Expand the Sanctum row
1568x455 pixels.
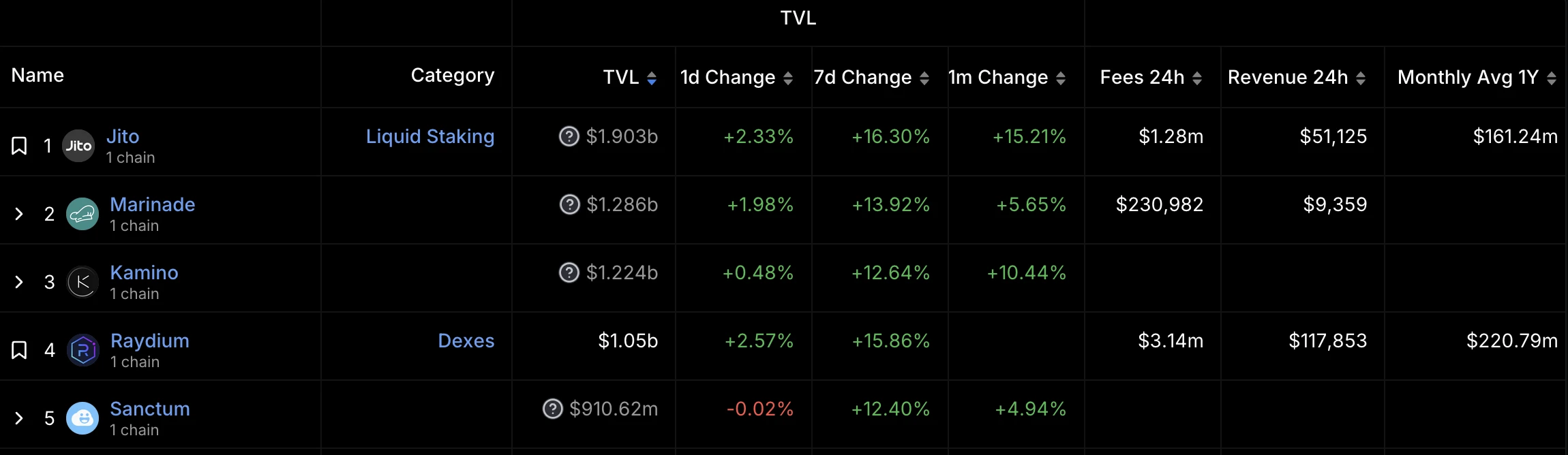[19, 418]
